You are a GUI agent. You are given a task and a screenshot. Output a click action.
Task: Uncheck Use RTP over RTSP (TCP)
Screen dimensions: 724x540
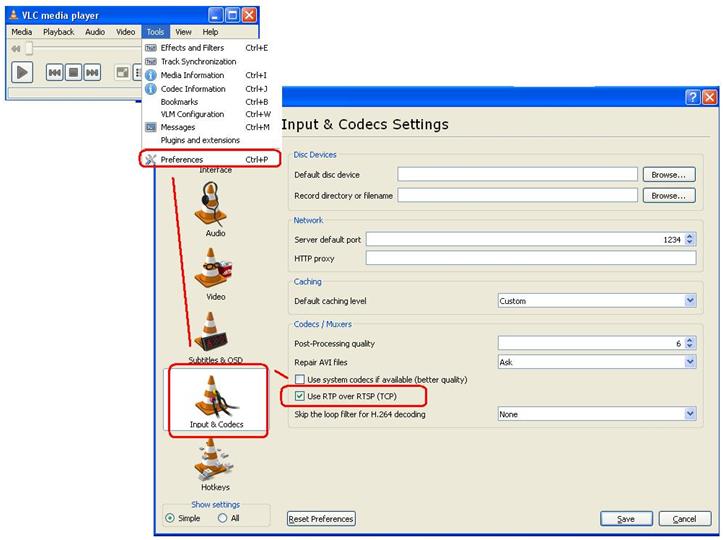300,396
